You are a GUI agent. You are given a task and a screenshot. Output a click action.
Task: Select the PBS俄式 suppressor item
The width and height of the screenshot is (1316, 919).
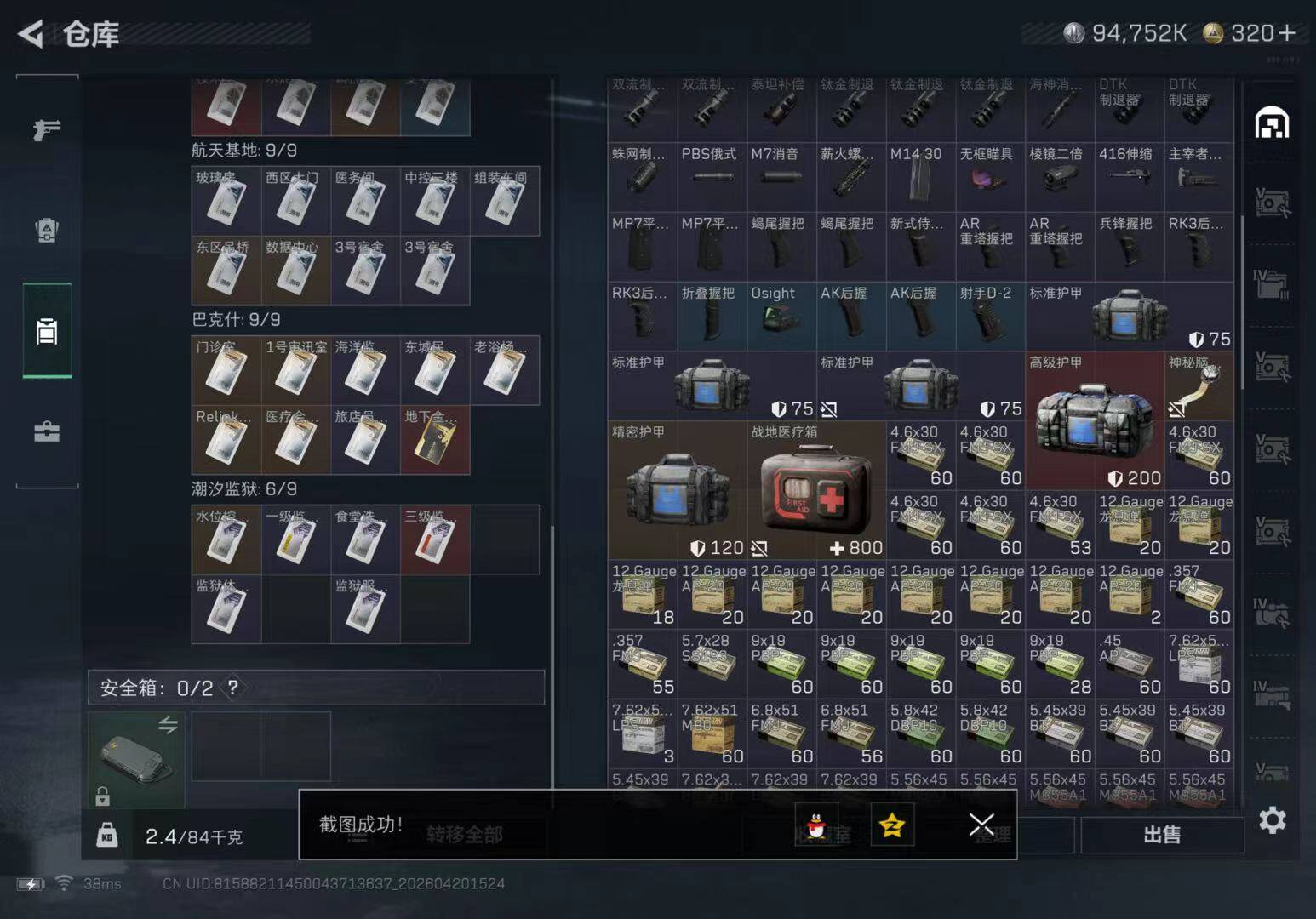pyautogui.click(x=712, y=177)
